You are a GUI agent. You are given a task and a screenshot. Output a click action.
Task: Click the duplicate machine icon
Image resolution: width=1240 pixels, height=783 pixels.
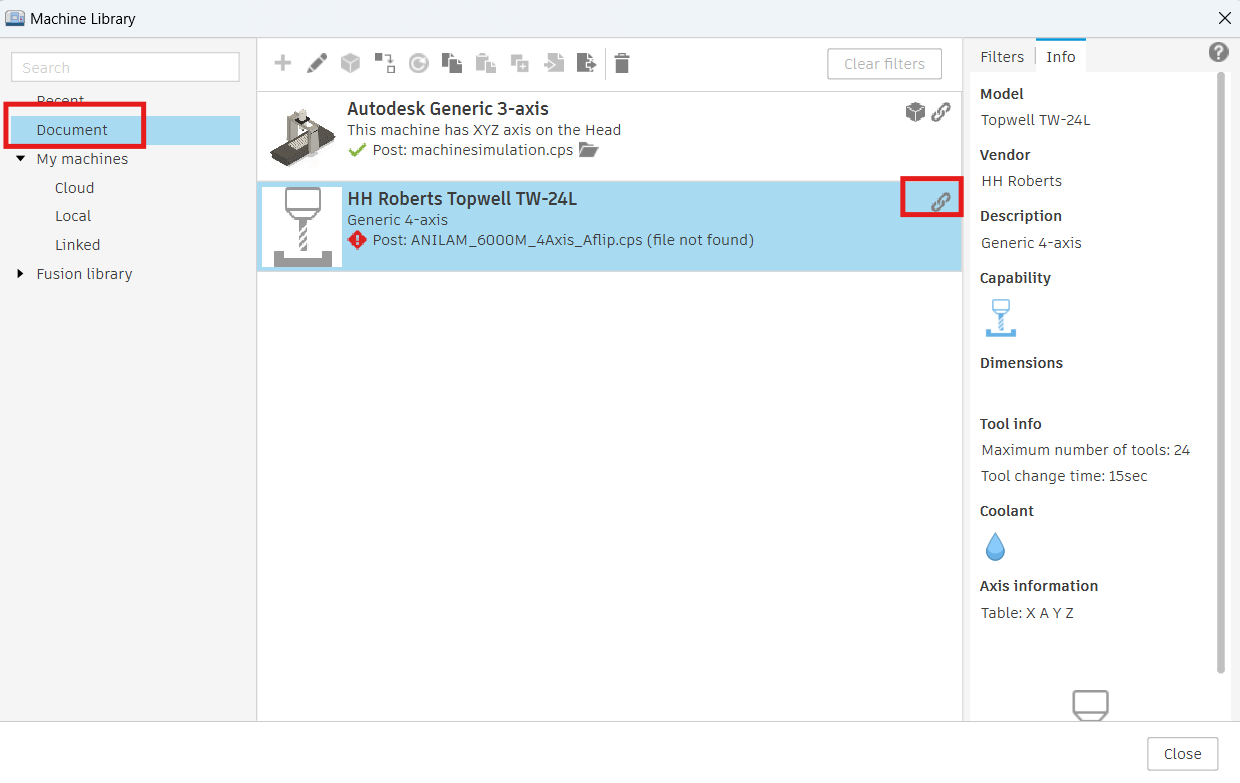(x=520, y=63)
